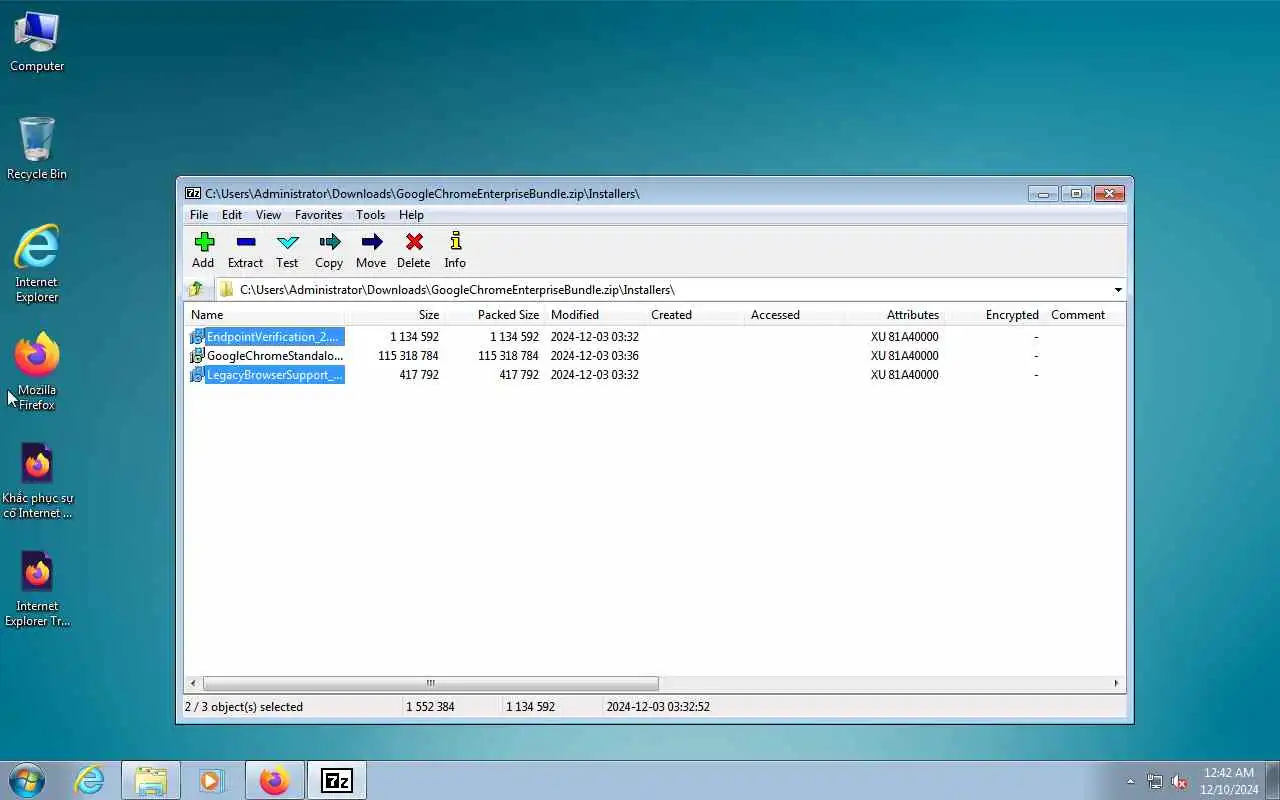Sort by Packed Size column header

(x=495, y=315)
